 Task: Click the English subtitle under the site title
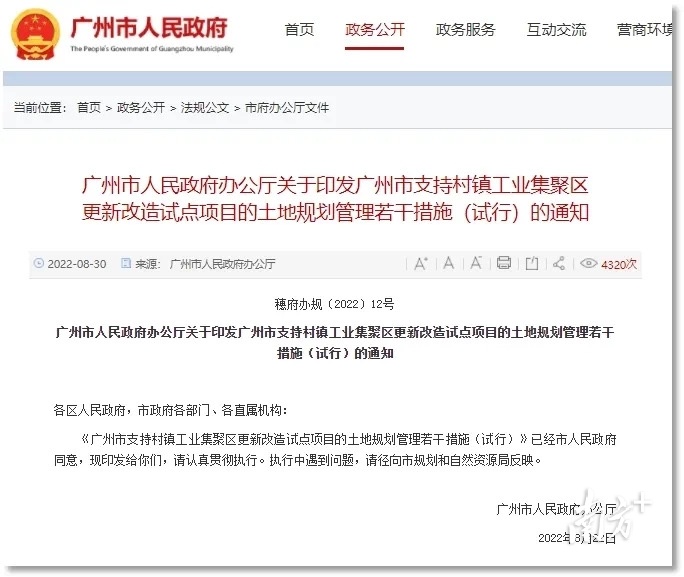click(152, 49)
